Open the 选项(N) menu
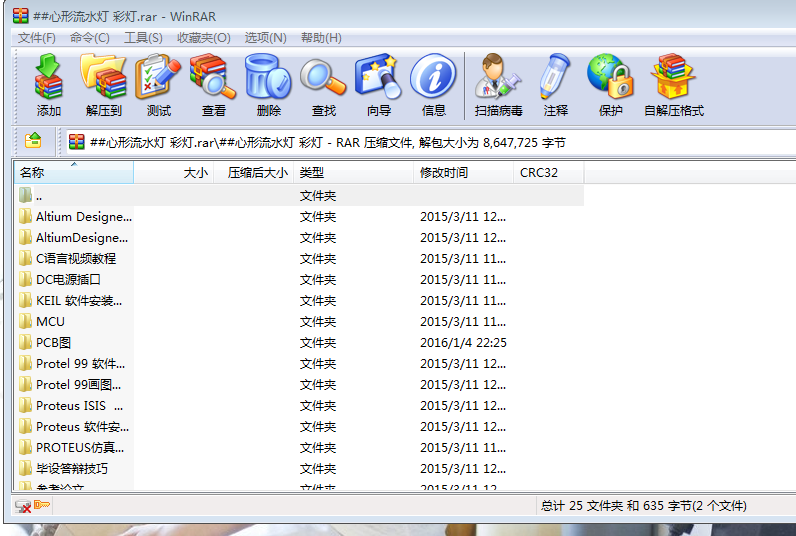Screen dimensions: 796x536 pos(266,38)
